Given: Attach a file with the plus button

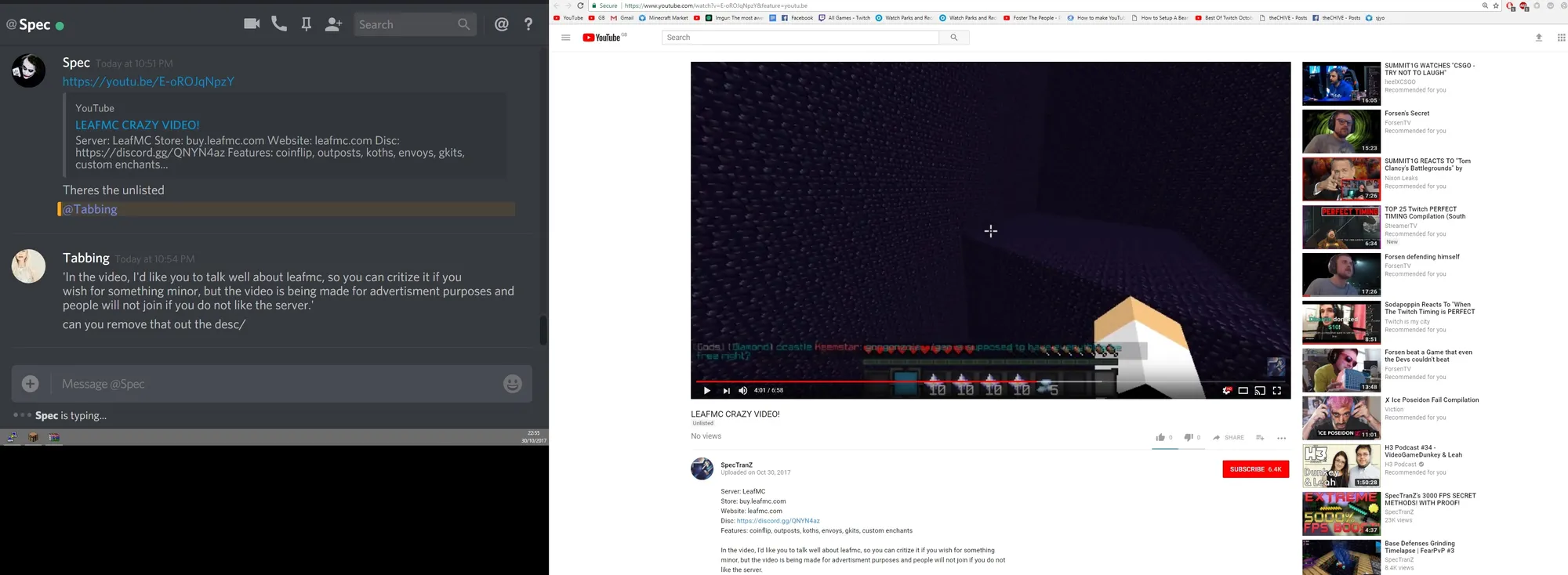Looking at the screenshot, I should 31,384.
